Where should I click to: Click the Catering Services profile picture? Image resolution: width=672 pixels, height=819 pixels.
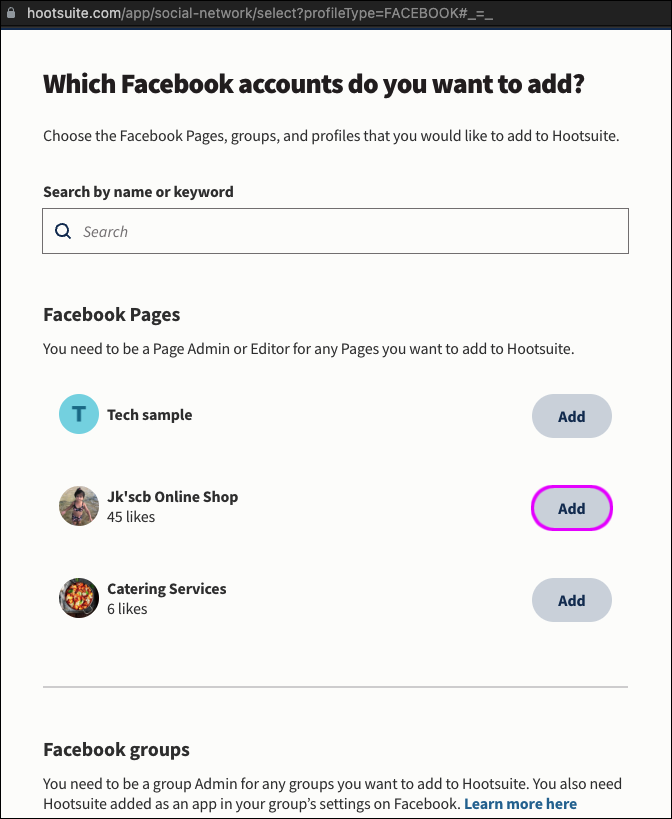[79, 598]
